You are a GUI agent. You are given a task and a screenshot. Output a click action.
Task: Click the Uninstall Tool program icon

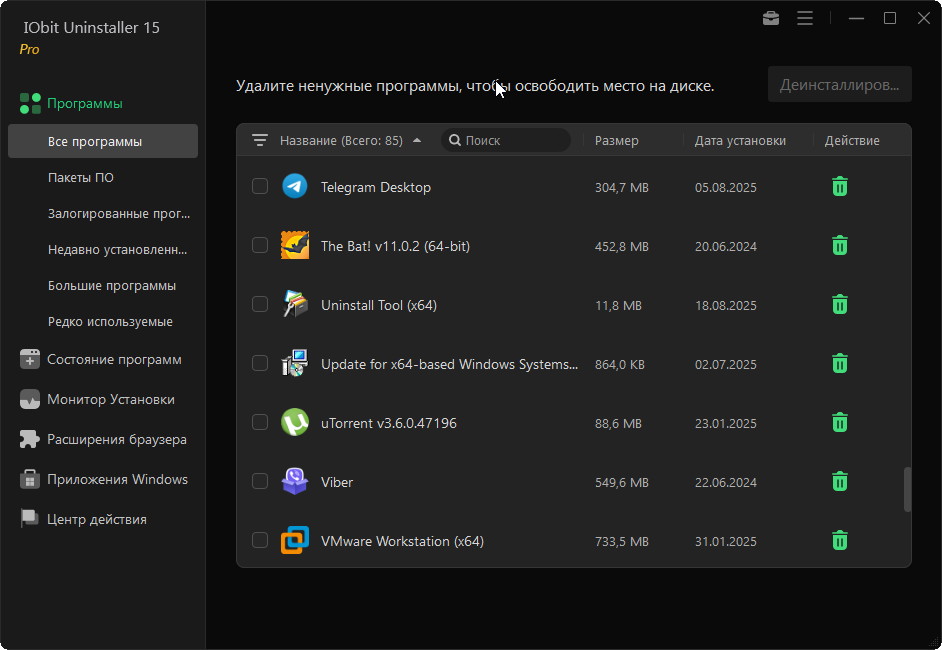(x=295, y=305)
